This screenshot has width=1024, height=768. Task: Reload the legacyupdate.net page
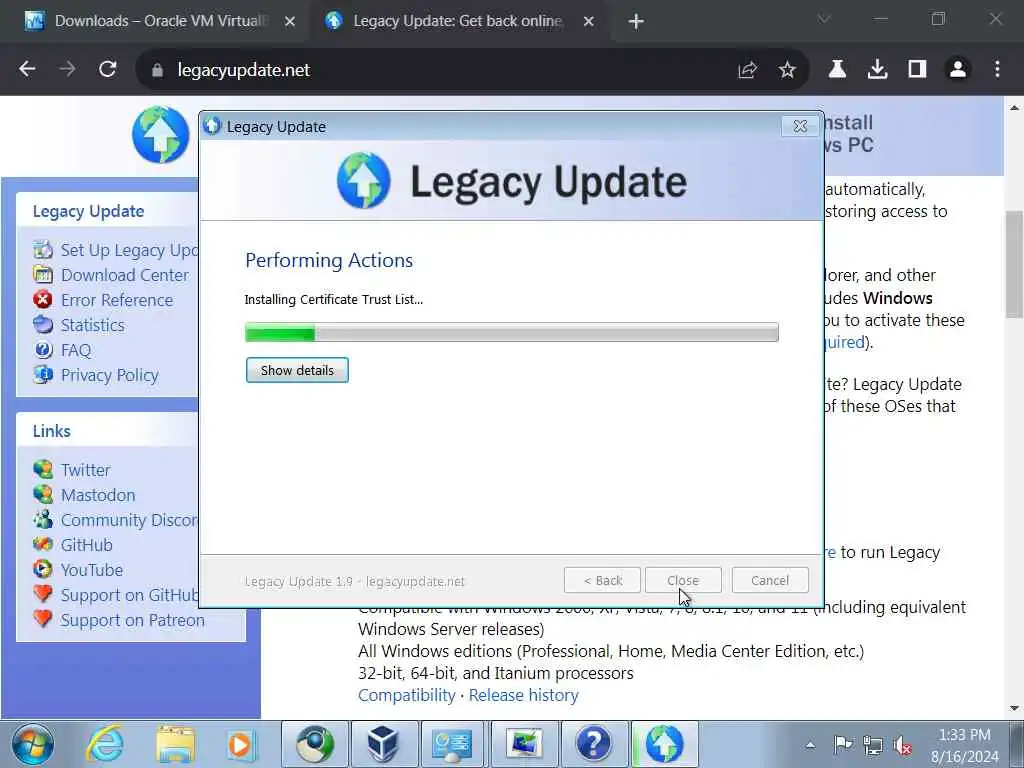click(107, 69)
